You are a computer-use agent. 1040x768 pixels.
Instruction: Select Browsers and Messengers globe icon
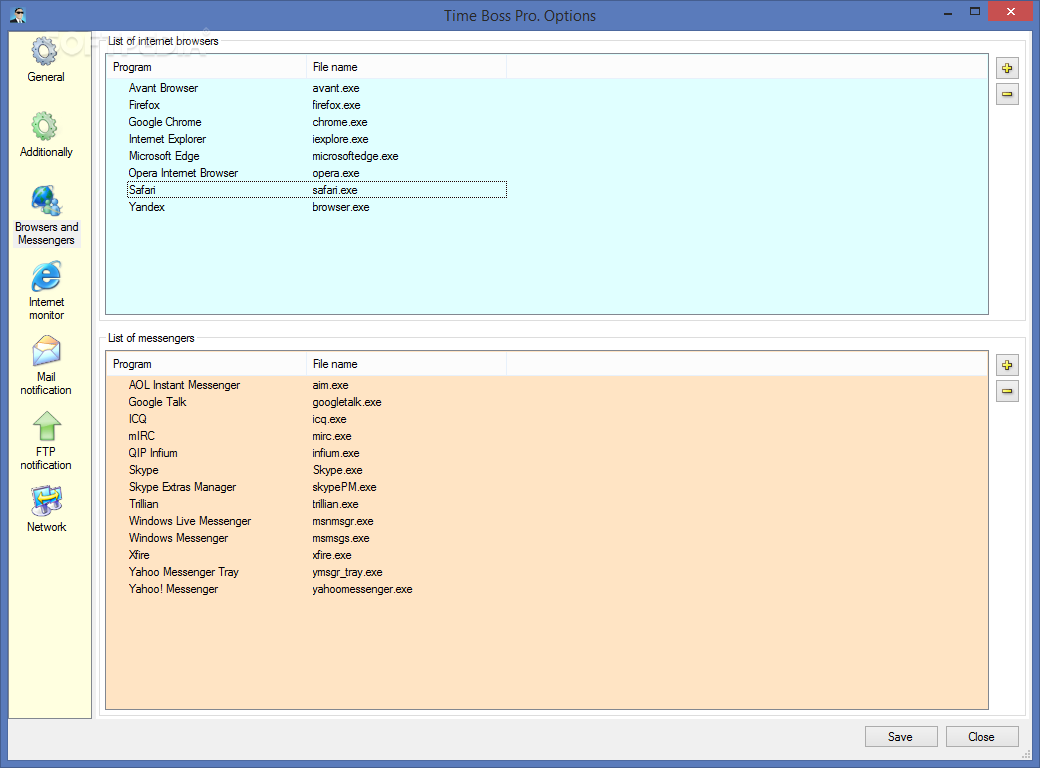[46, 200]
